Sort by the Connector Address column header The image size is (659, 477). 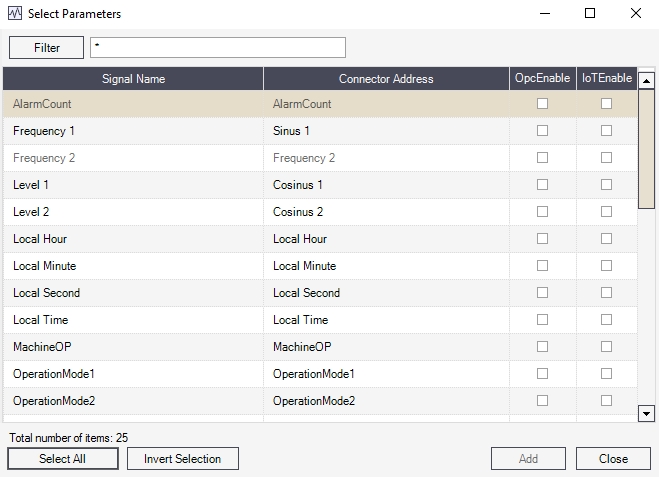tap(386, 79)
